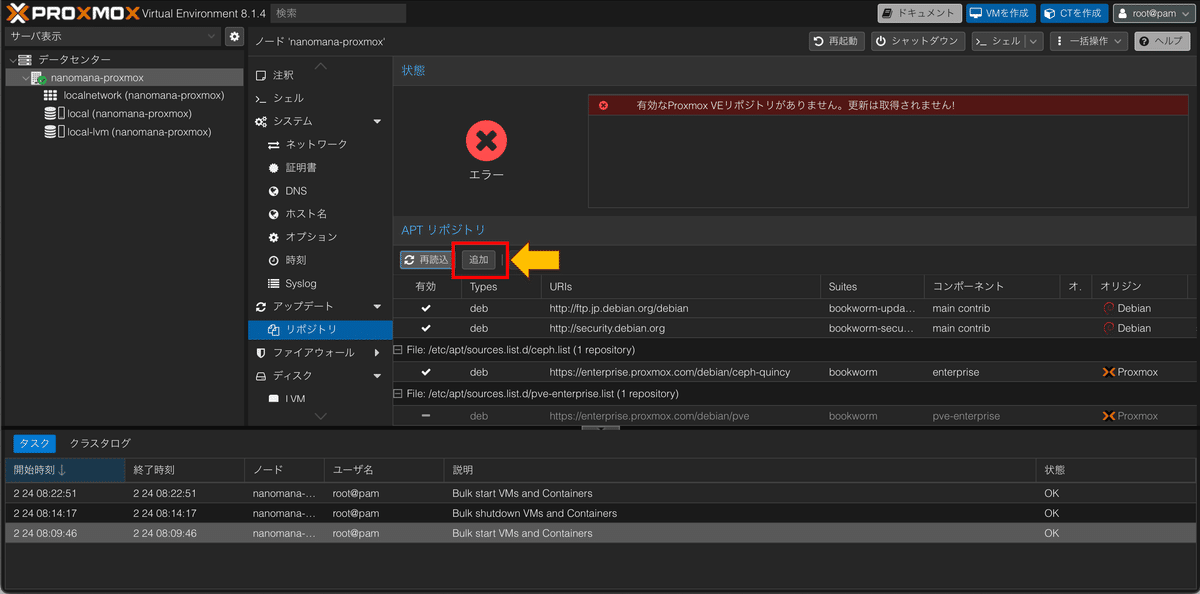
Task: Click VMを作成 button
Action: (x=1001, y=13)
